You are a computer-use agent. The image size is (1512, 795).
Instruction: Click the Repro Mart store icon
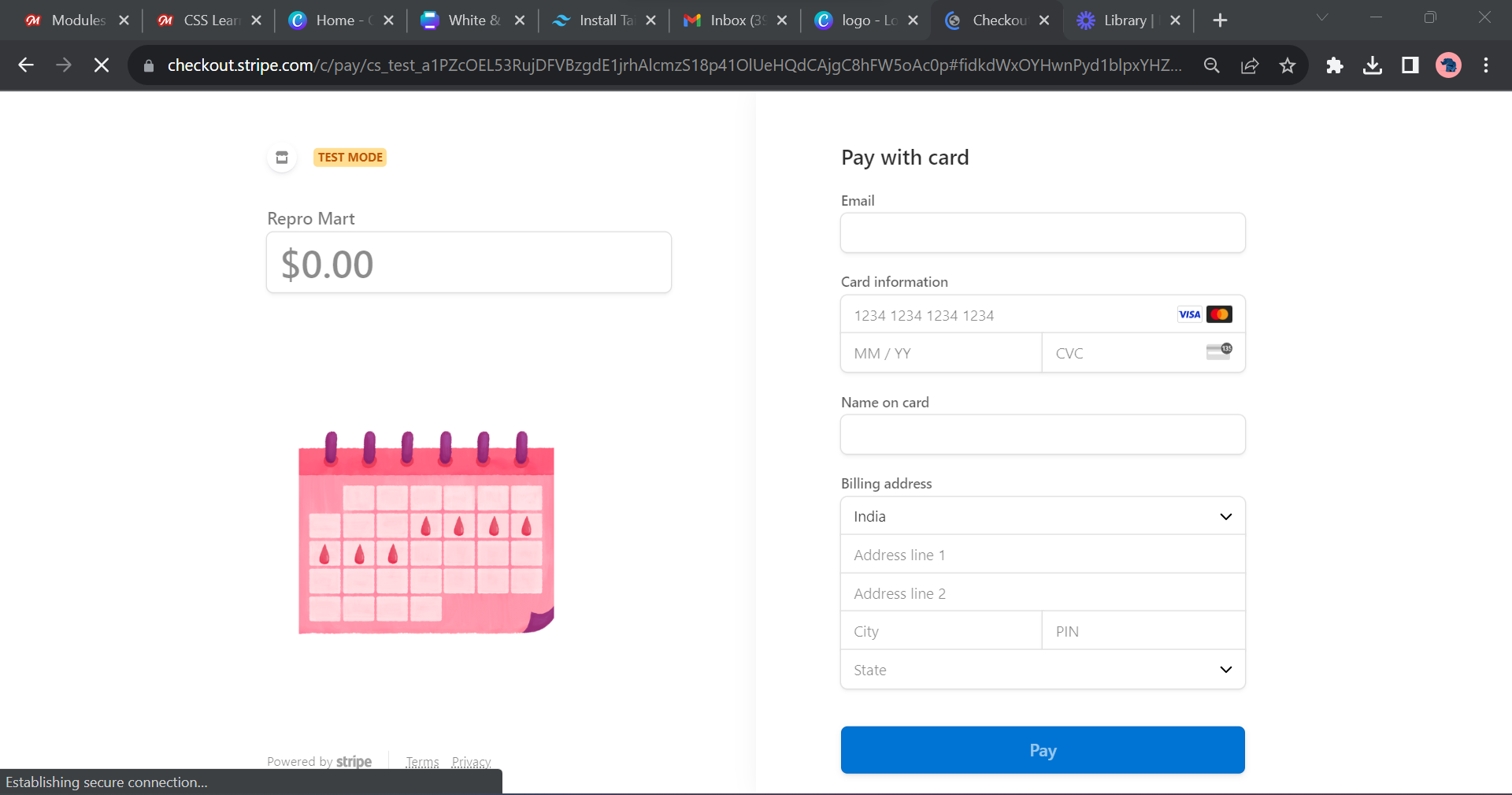[282, 158]
